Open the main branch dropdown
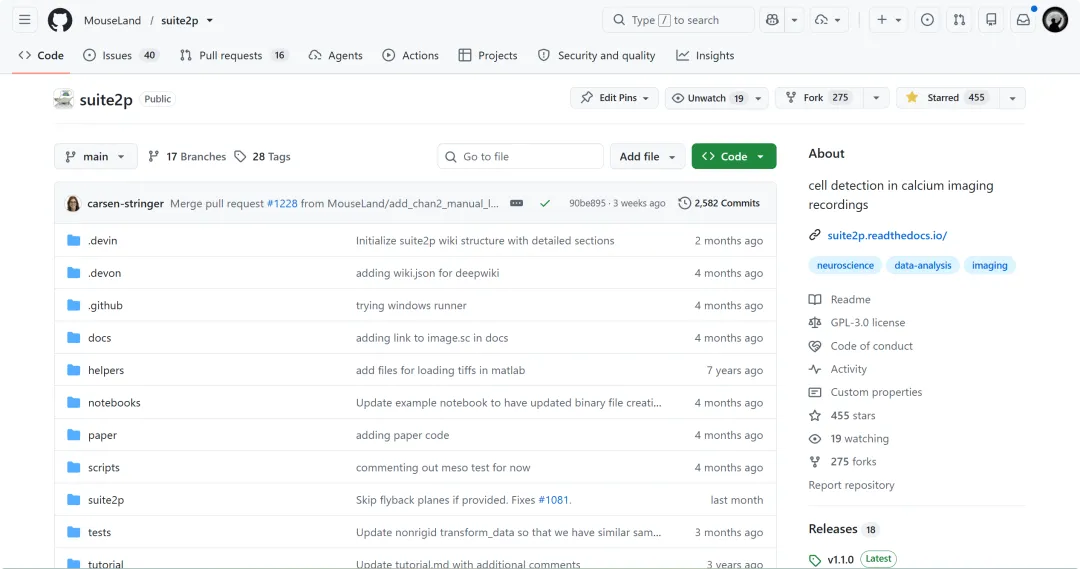1080x569 pixels. tap(96, 156)
